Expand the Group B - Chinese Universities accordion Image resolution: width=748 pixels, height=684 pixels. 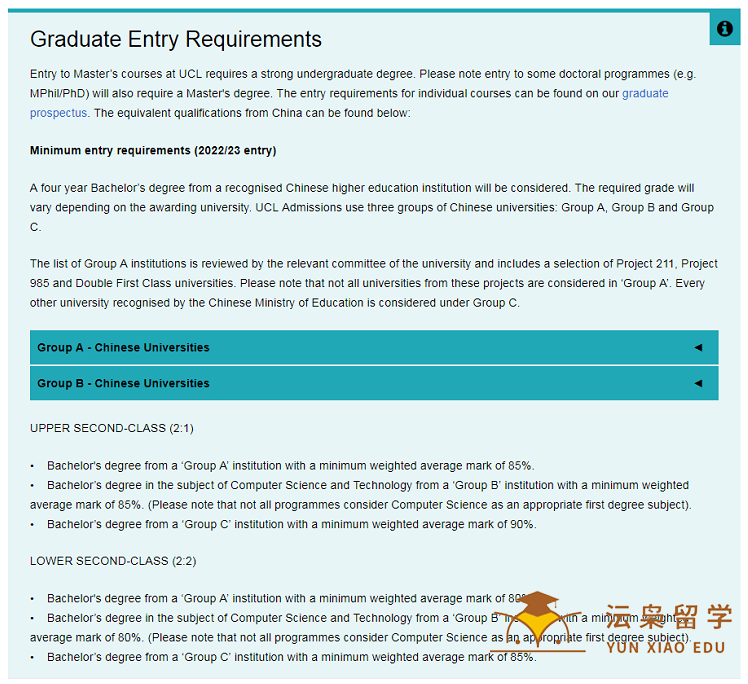pyautogui.click(x=374, y=383)
